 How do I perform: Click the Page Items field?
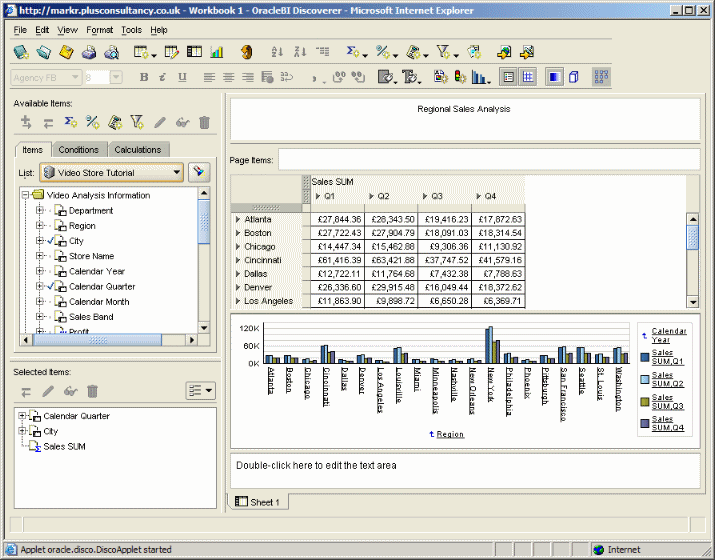click(488, 159)
